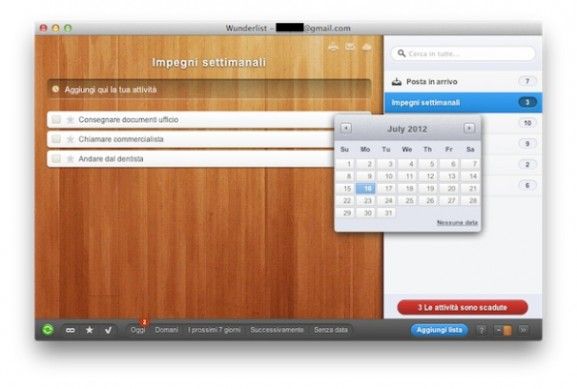Click the clock icon in the add-task field
Image resolution: width=577 pixels, height=389 pixels.
[56, 89]
